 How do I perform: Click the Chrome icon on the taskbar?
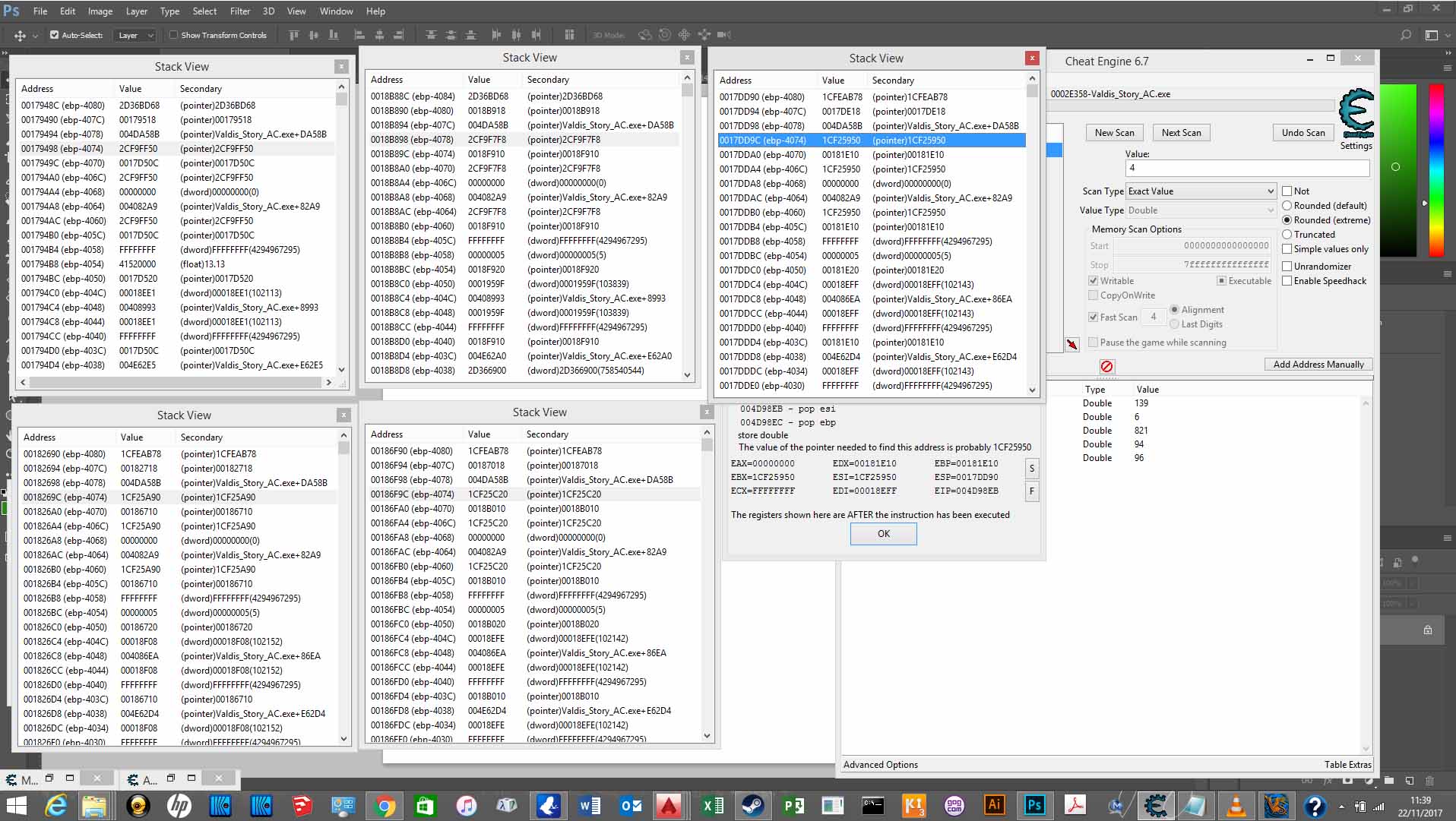(385, 805)
